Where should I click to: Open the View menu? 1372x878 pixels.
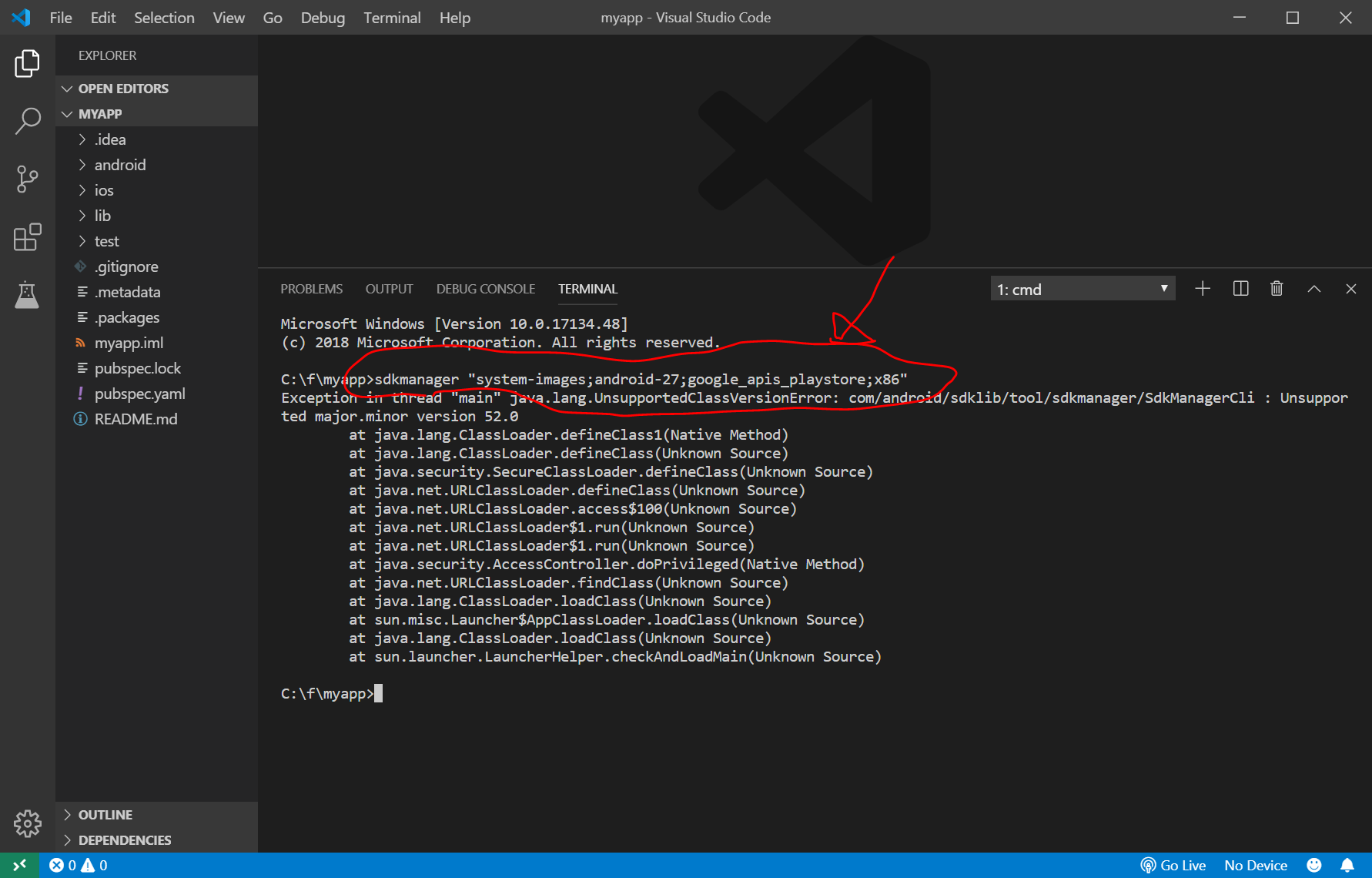click(x=229, y=18)
